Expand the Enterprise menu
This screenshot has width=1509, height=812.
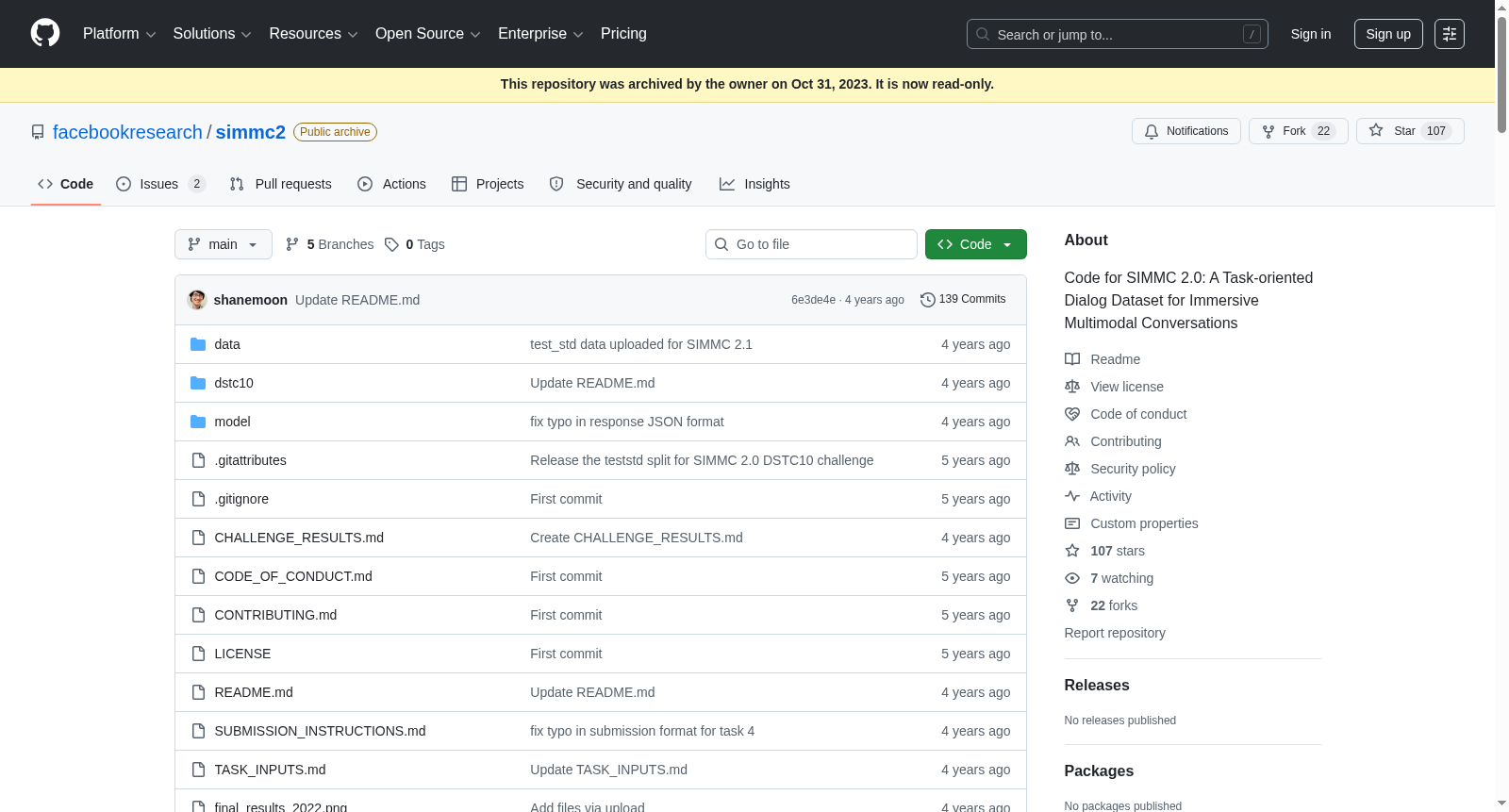[x=540, y=34]
